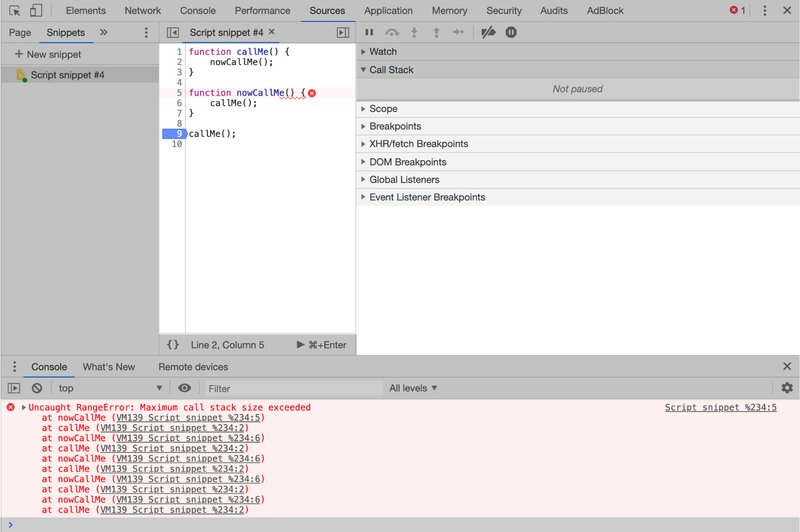800x532 pixels.
Task: Open the navigator pane options menu
Action: (146, 32)
